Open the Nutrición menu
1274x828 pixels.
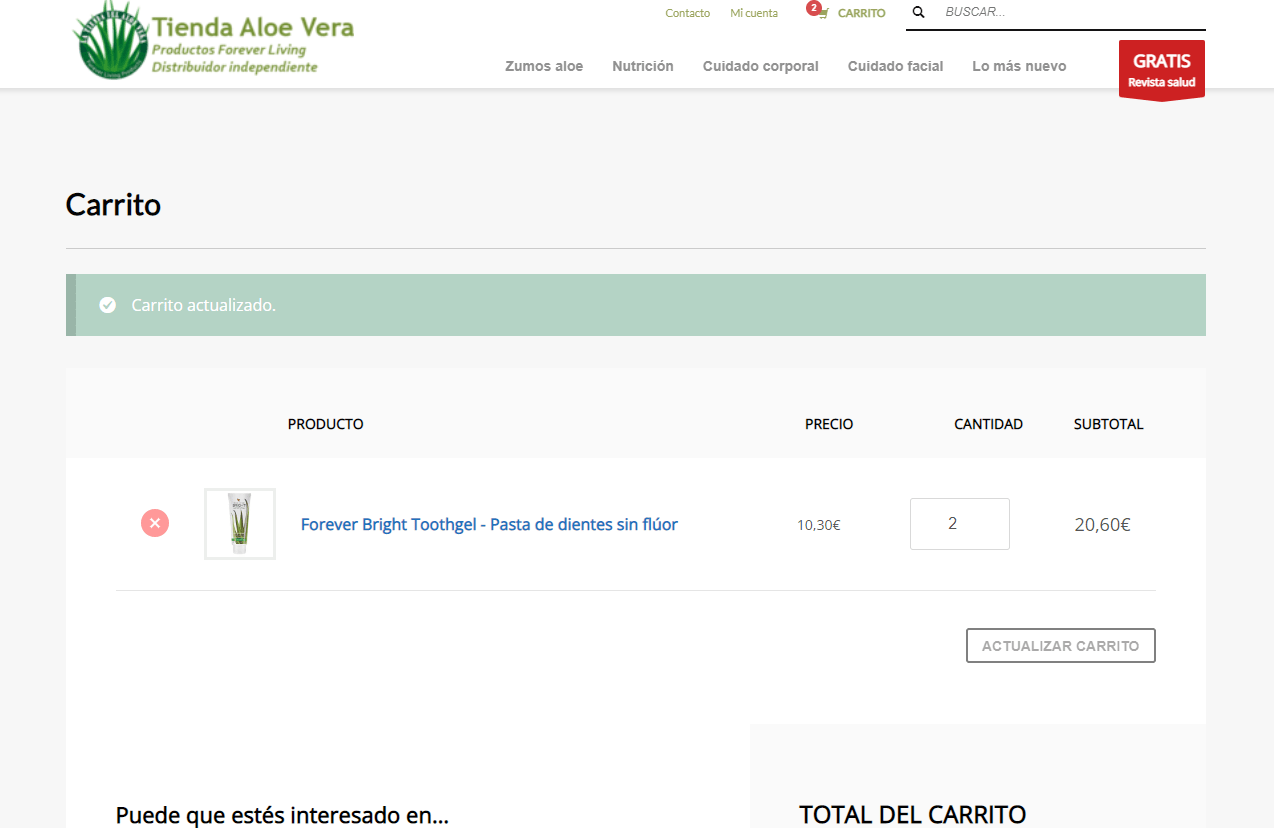click(643, 66)
